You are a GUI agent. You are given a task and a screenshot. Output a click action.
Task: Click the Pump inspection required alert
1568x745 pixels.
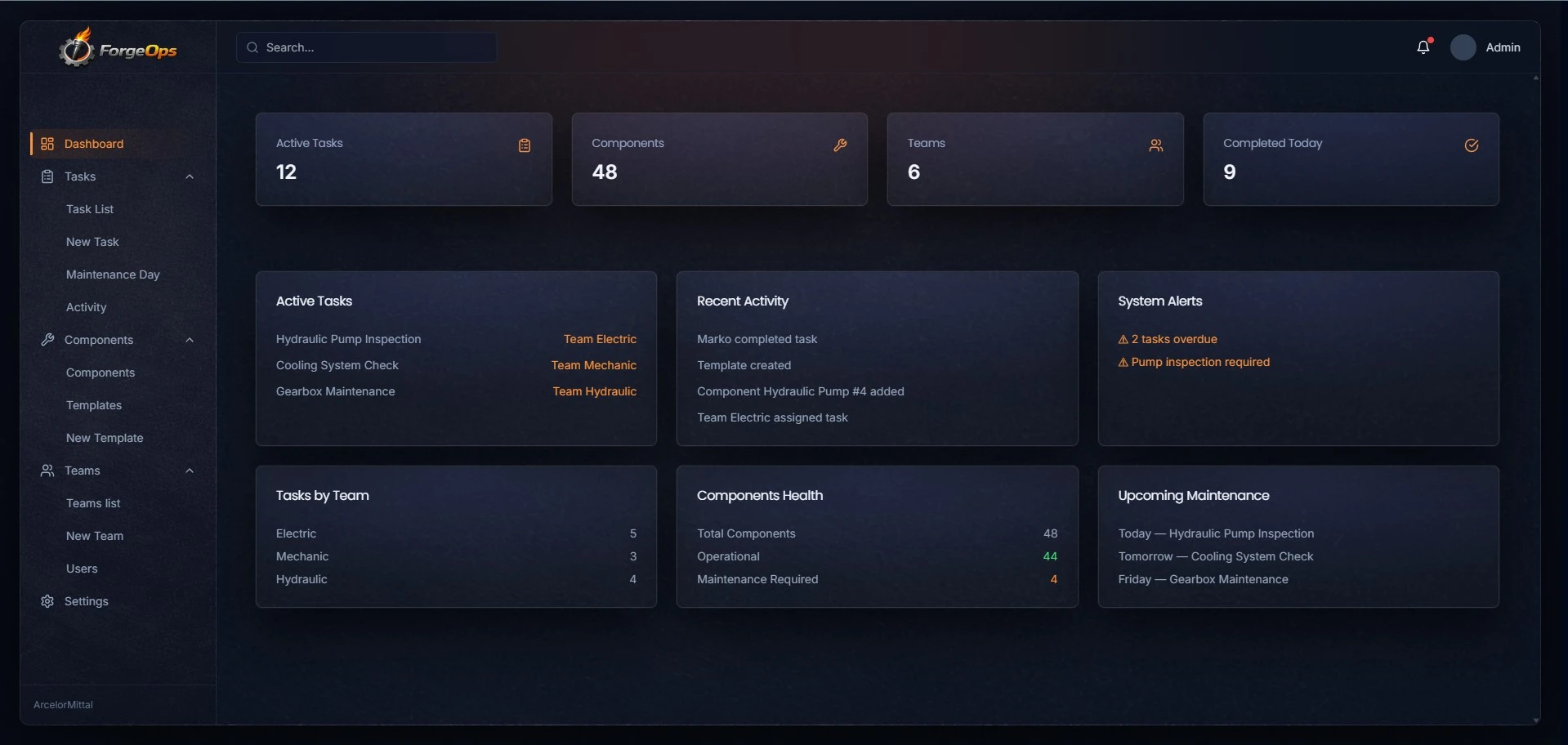(1194, 362)
